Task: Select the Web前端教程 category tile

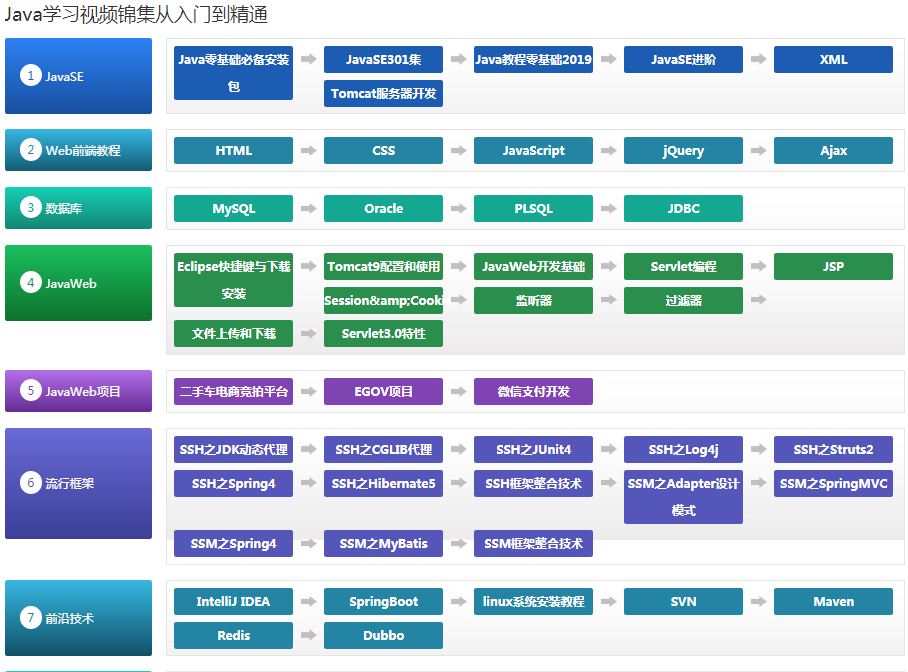Action: coord(78,150)
